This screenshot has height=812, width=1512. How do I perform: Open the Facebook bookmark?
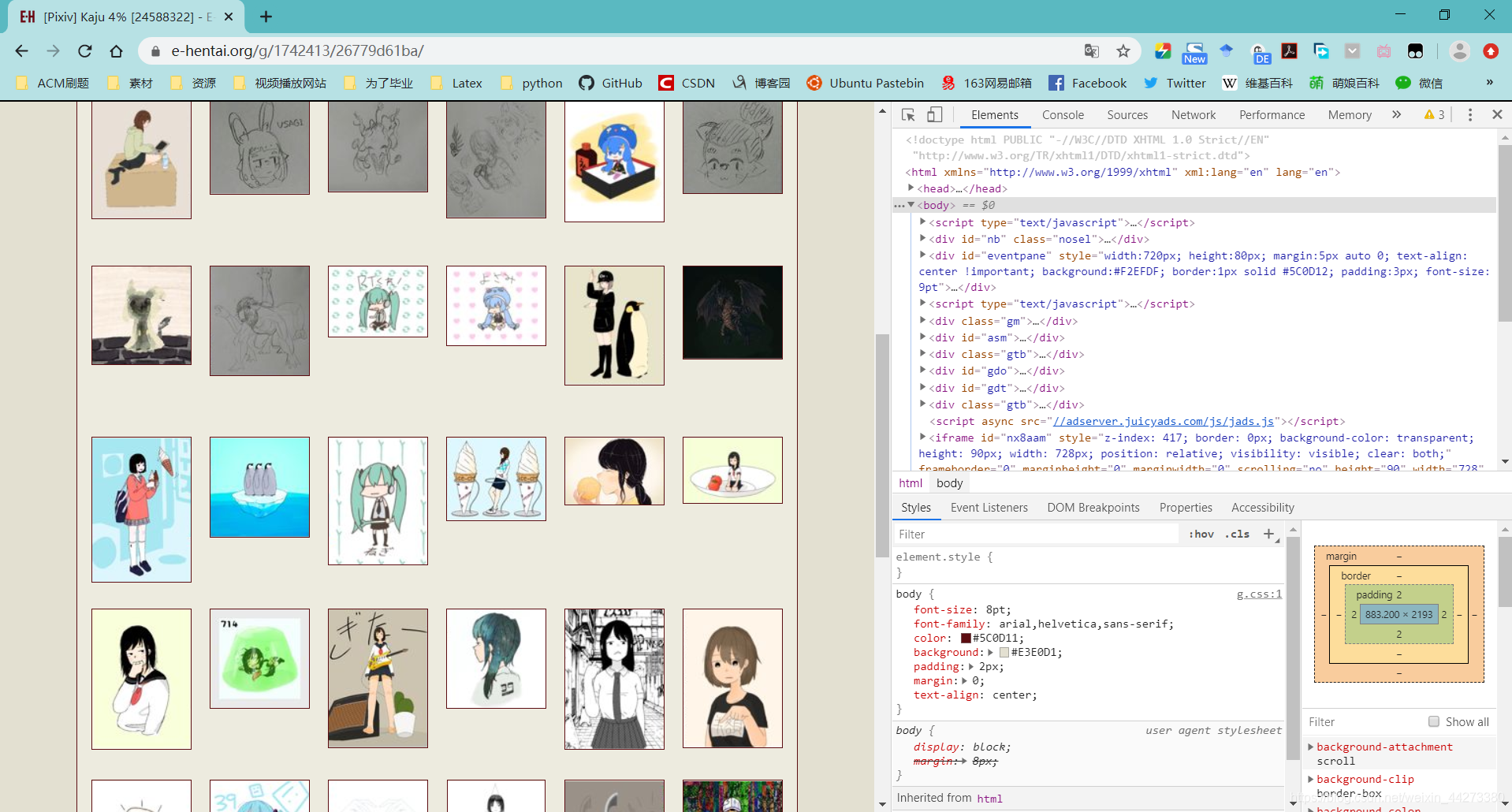coord(1087,83)
